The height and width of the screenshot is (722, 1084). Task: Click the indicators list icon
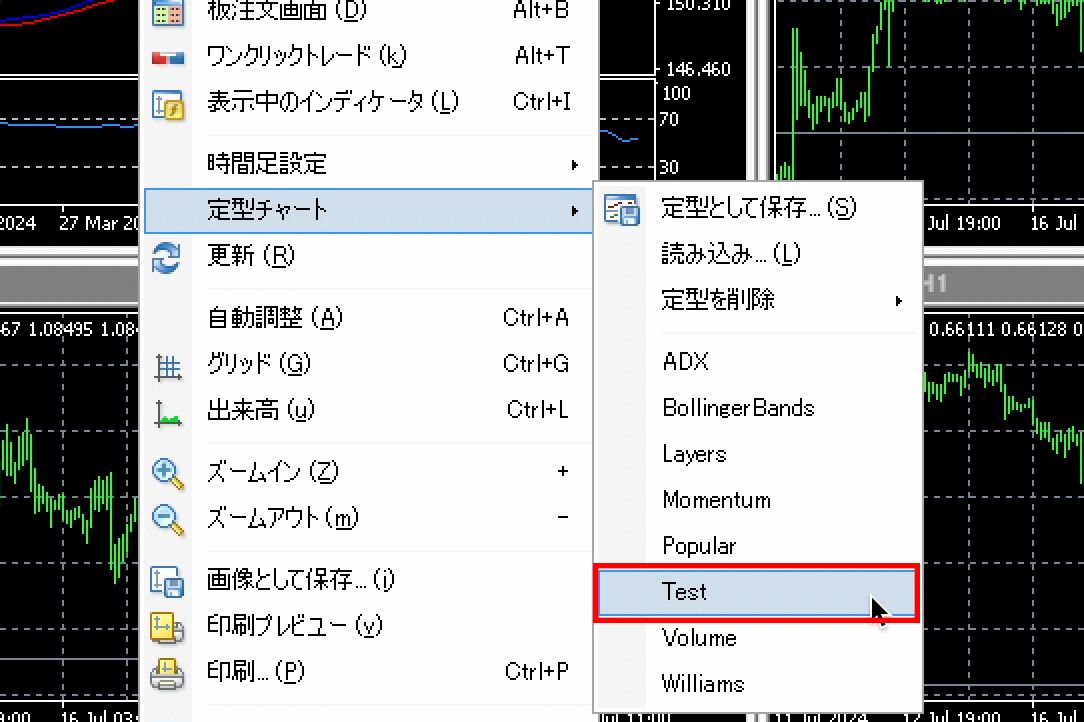(167, 103)
